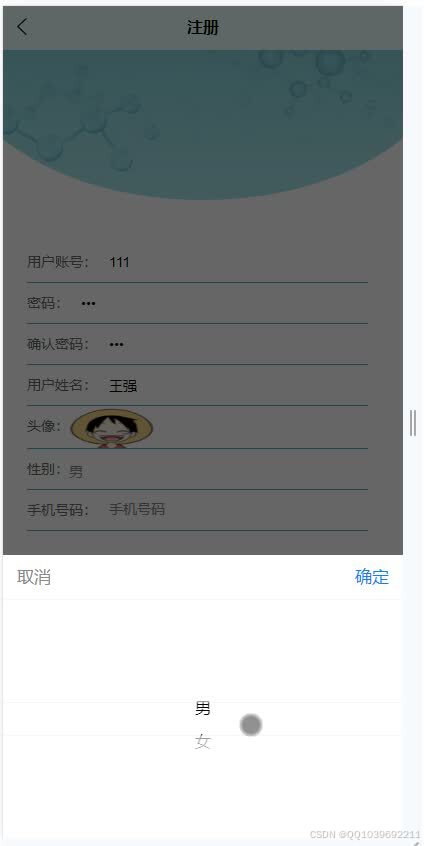Click the dimmed overlay below phone field

click(x=203, y=543)
